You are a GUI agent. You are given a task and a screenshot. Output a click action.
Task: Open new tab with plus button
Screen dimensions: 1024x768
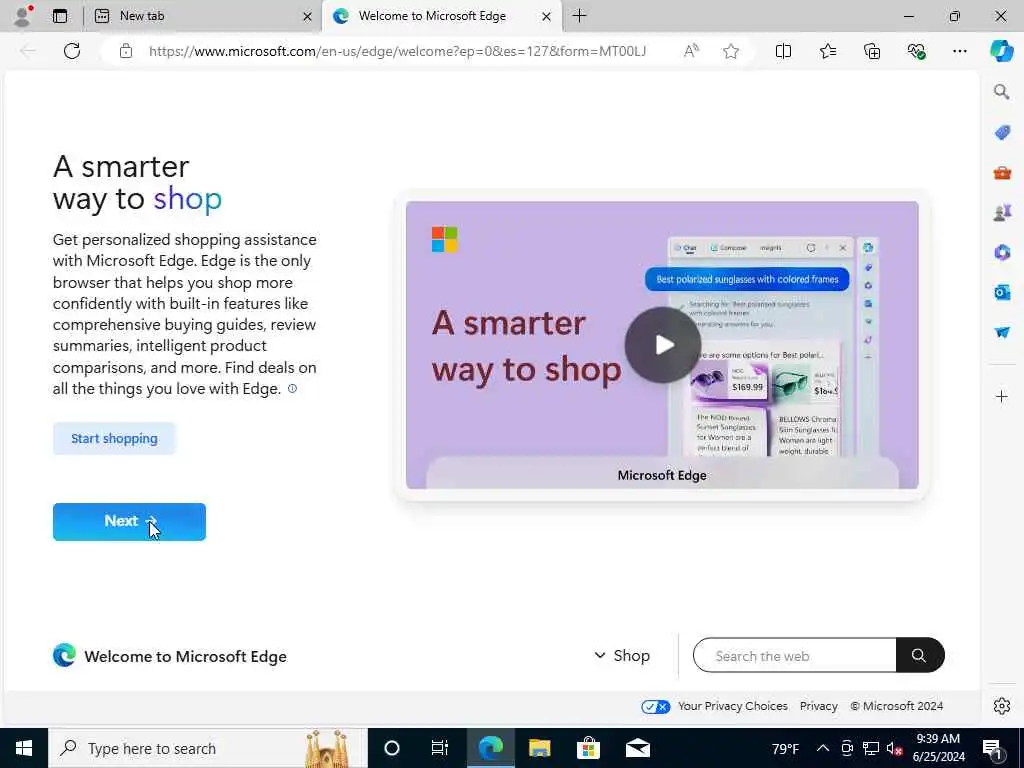click(x=579, y=16)
